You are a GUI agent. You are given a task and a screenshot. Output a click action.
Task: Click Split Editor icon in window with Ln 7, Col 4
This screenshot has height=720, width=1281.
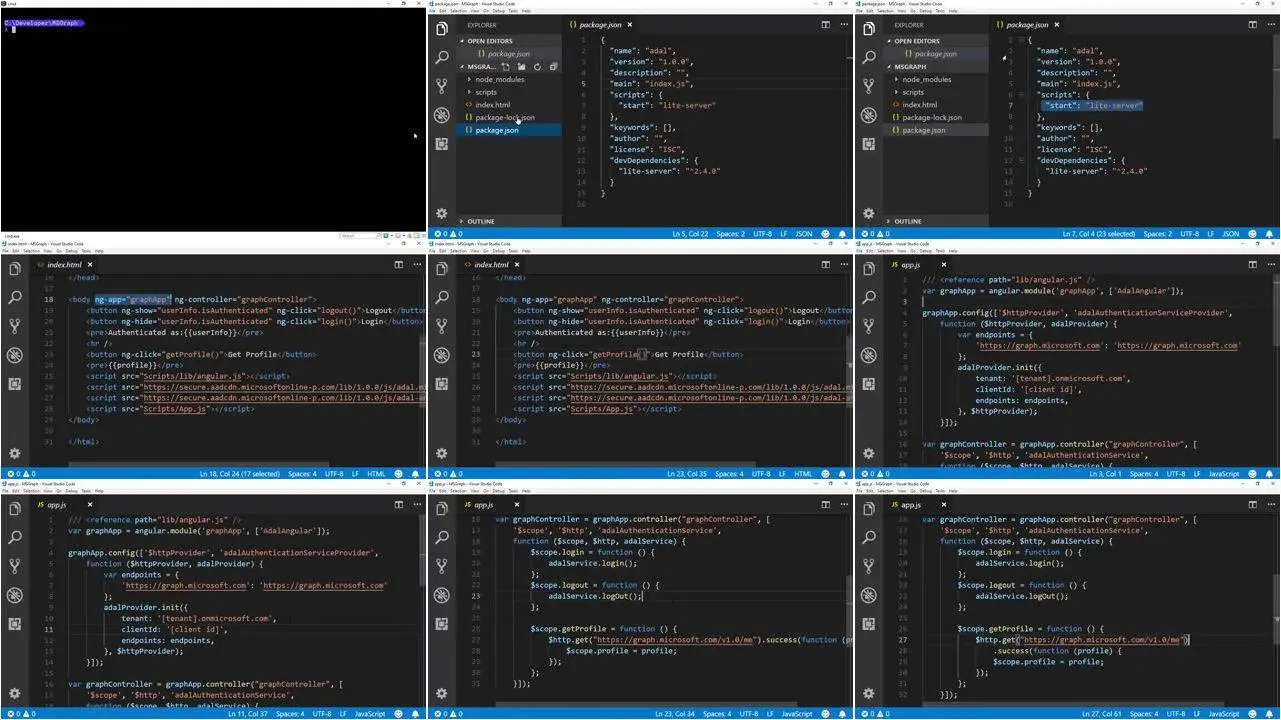1252,24
